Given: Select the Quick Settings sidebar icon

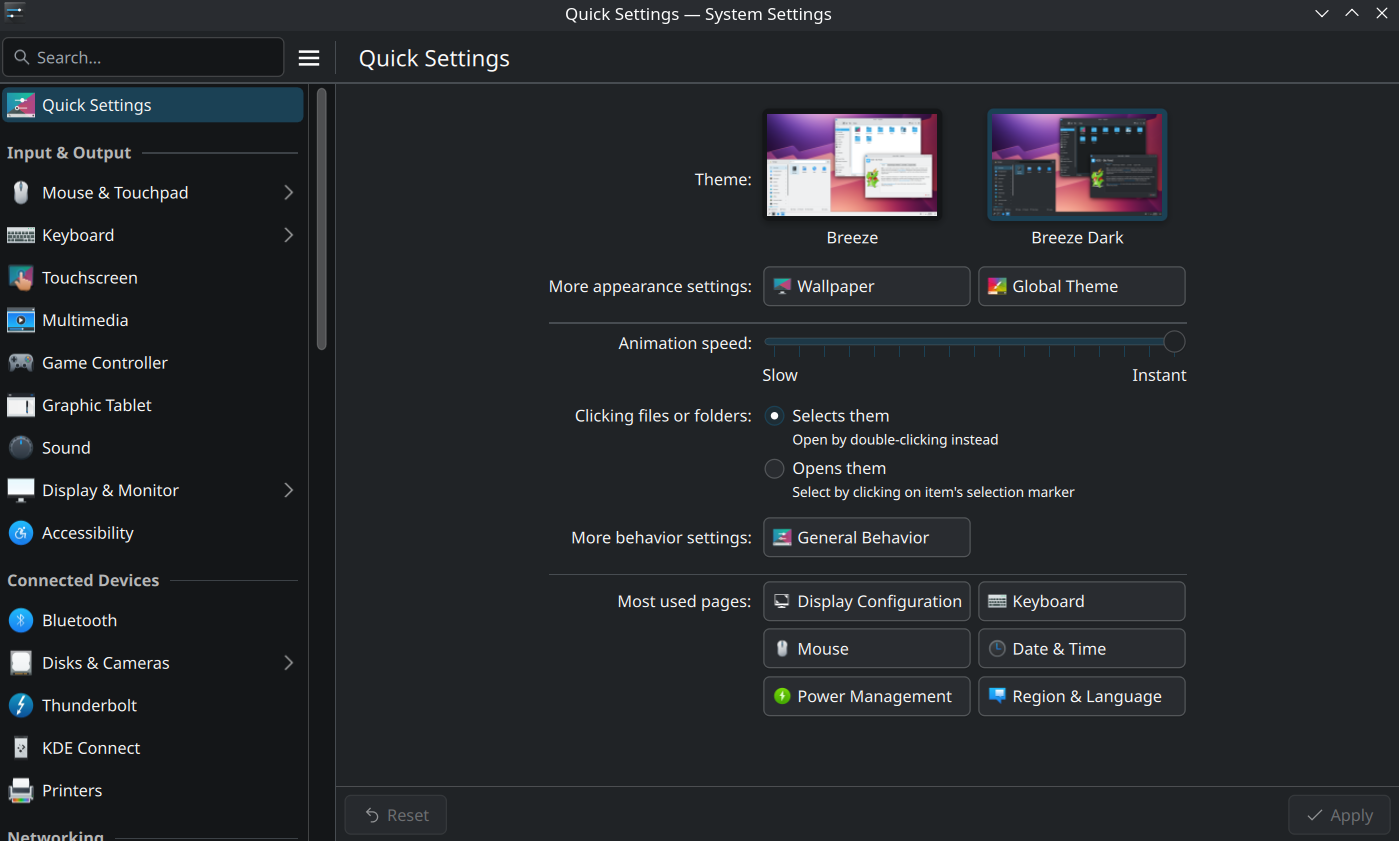Looking at the screenshot, I should click(x=21, y=105).
